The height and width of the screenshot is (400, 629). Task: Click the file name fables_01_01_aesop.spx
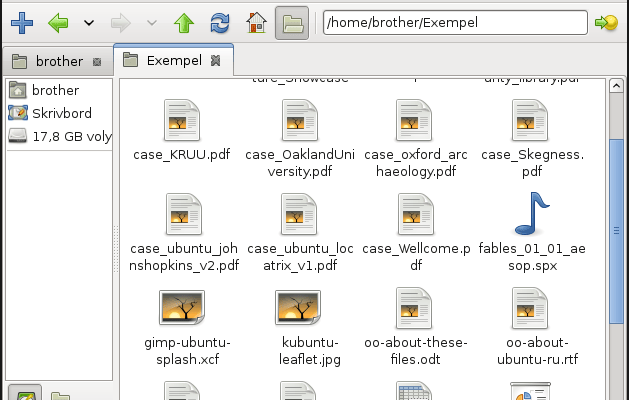pos(532,257)
